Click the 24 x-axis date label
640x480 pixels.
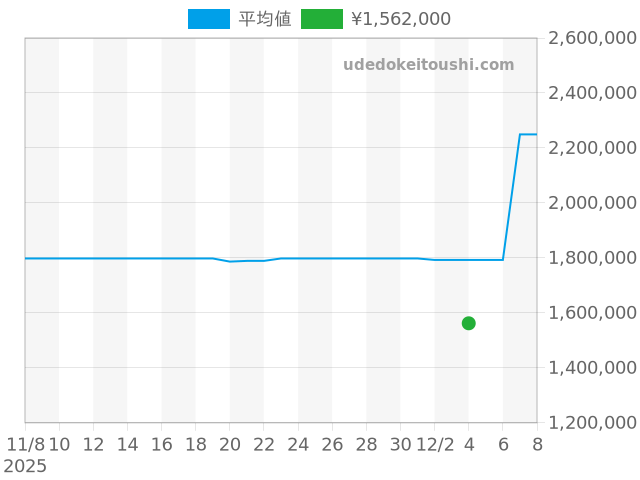tap(298, 444)
